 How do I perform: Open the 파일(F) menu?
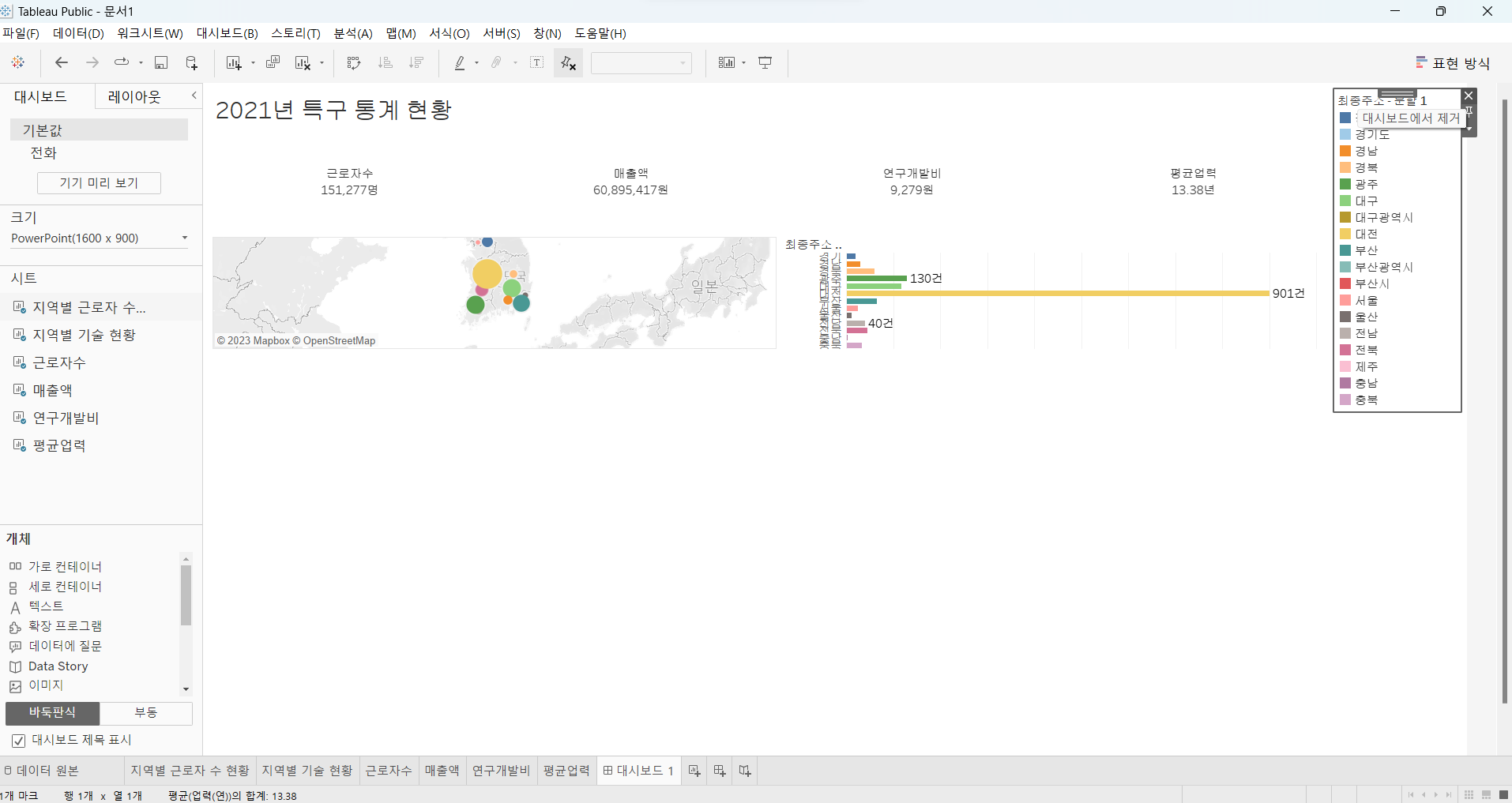click(x=21, y=33)
